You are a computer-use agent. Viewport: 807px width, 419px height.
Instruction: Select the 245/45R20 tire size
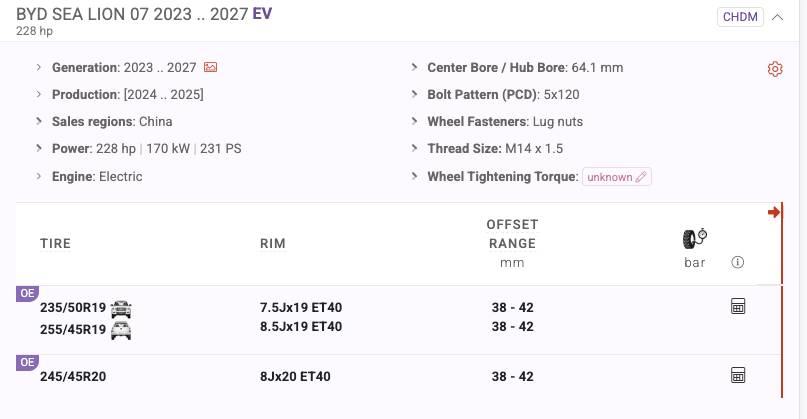[75, 377]
